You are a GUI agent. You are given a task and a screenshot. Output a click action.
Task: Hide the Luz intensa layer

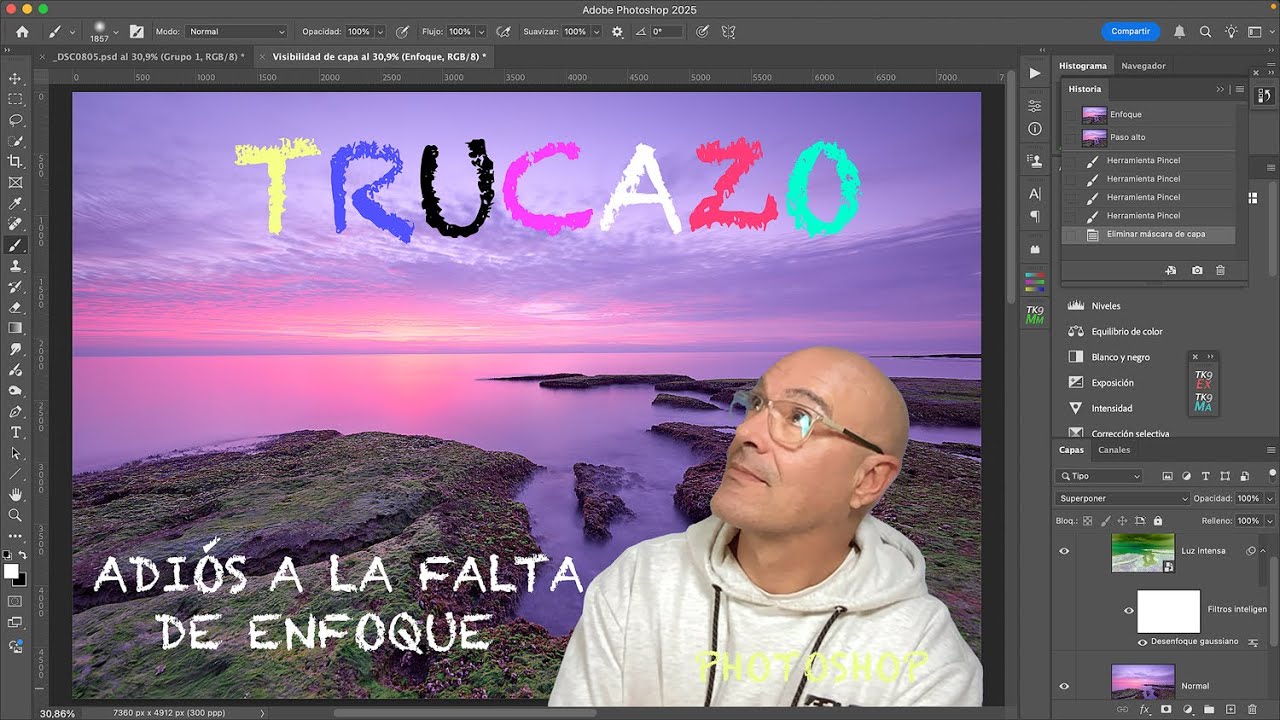tap(1064, 551)
